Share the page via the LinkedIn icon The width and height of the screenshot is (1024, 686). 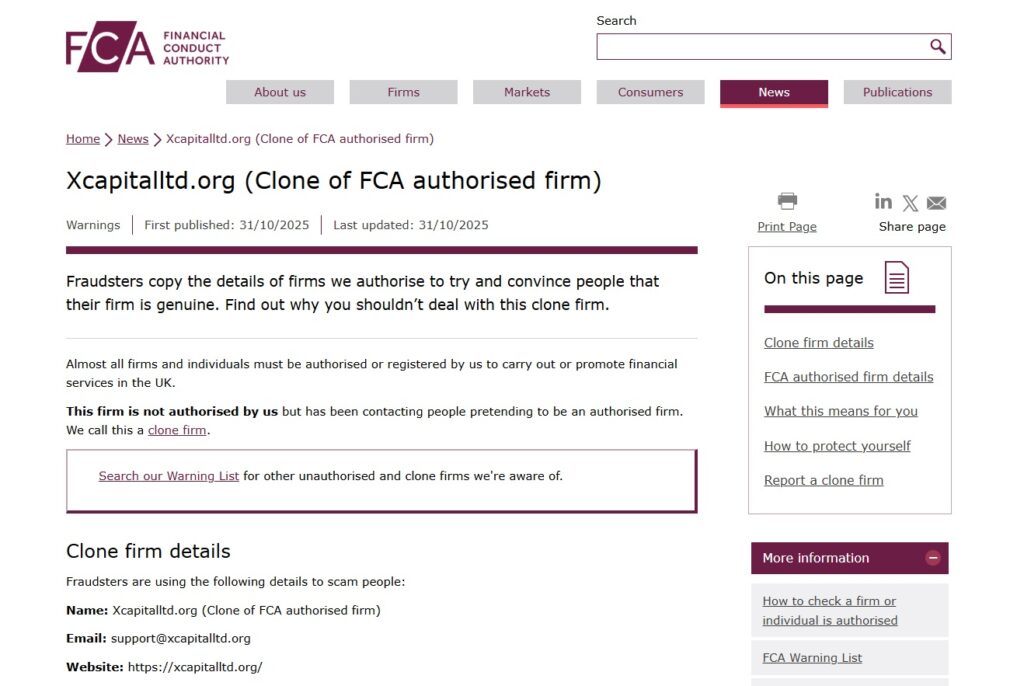(x=883, y=202)
